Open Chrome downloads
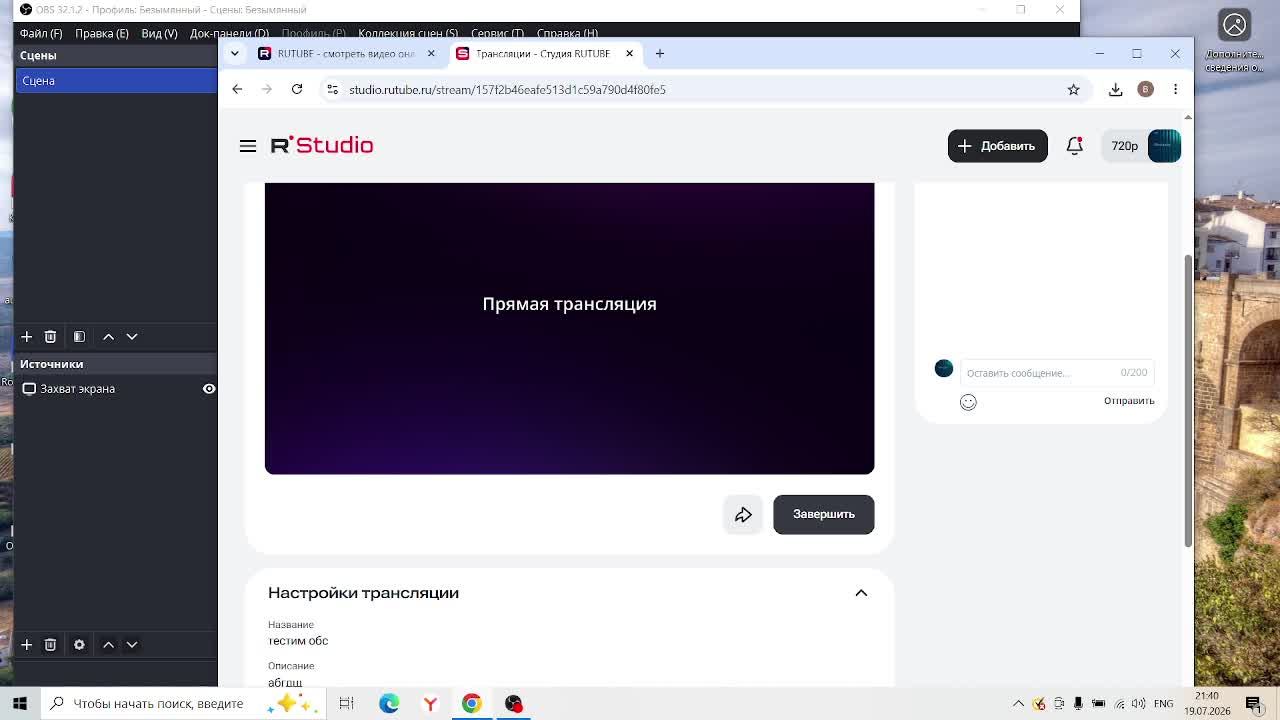1280x720 pixels. [1115, 90]
